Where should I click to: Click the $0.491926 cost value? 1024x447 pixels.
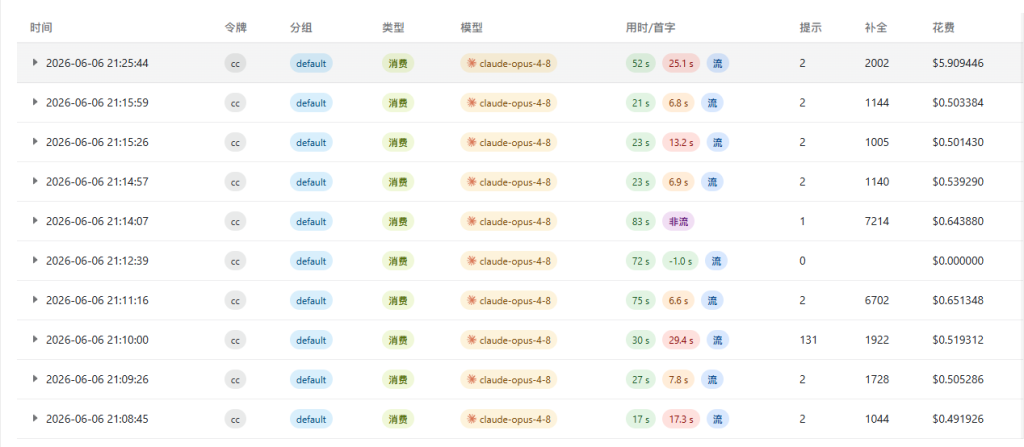(x=958, y=419)
